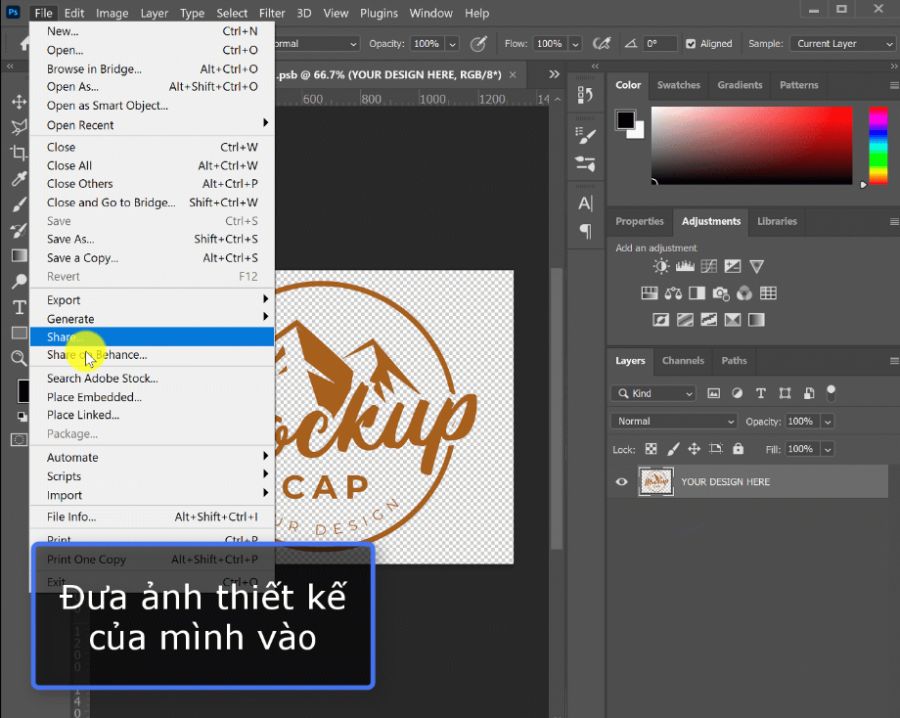Click the foreground color swatch
Image resolution: width=900 pixels, height=718 pixels.
[625, 120]
